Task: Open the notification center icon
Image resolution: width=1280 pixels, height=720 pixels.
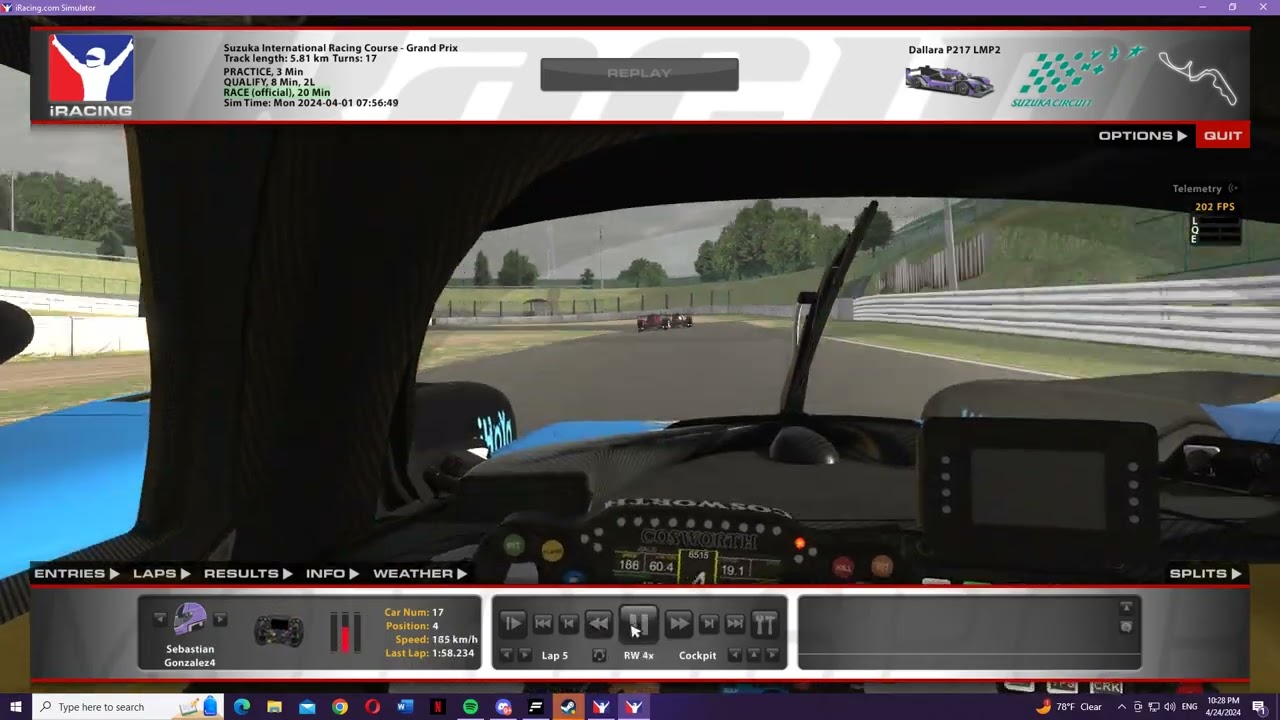Action: [1259, 707]
